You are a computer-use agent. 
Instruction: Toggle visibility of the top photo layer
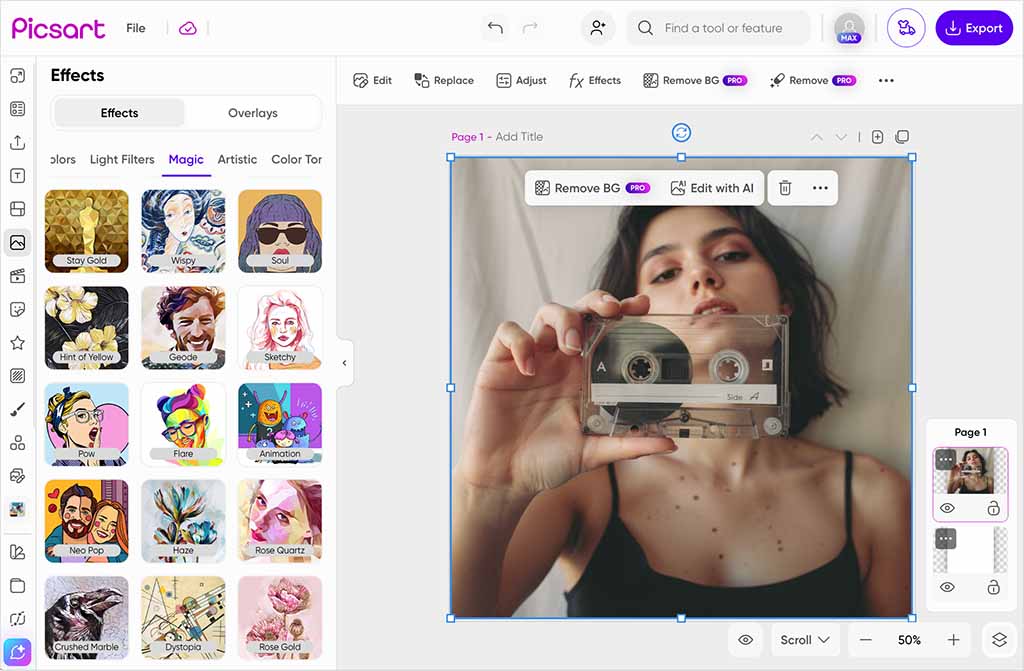[x=947, y=508]
